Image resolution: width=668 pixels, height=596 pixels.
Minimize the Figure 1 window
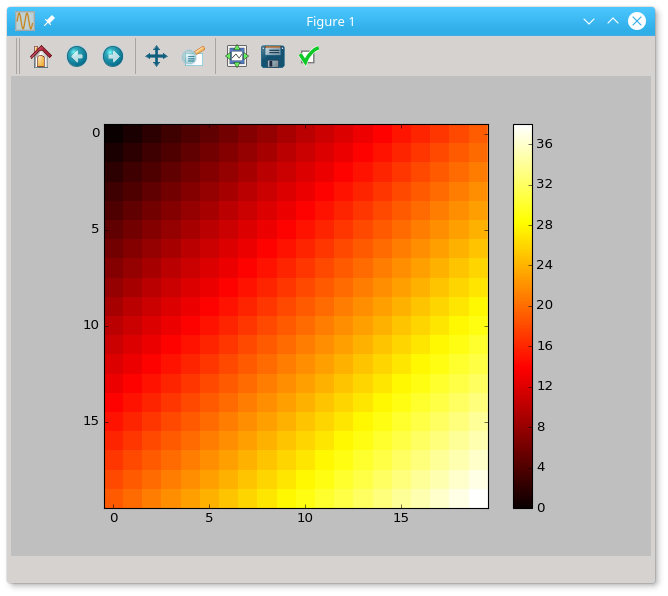[589, 21]
